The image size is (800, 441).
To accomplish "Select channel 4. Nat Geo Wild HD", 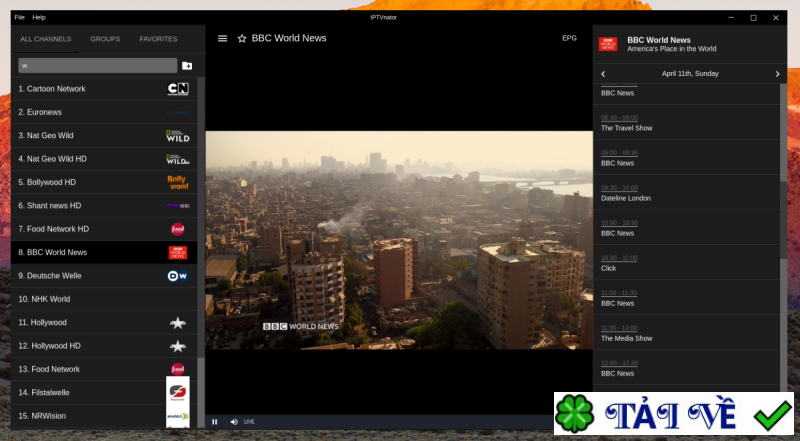I will (x=104, y=159).
